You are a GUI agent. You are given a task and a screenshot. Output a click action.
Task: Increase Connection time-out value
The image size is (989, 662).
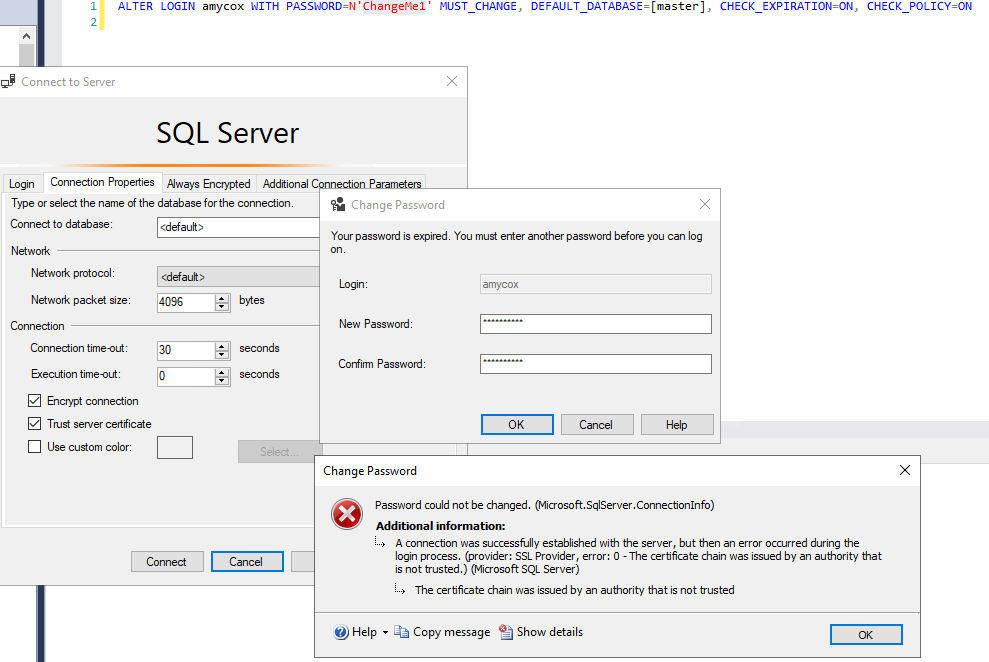221,346
